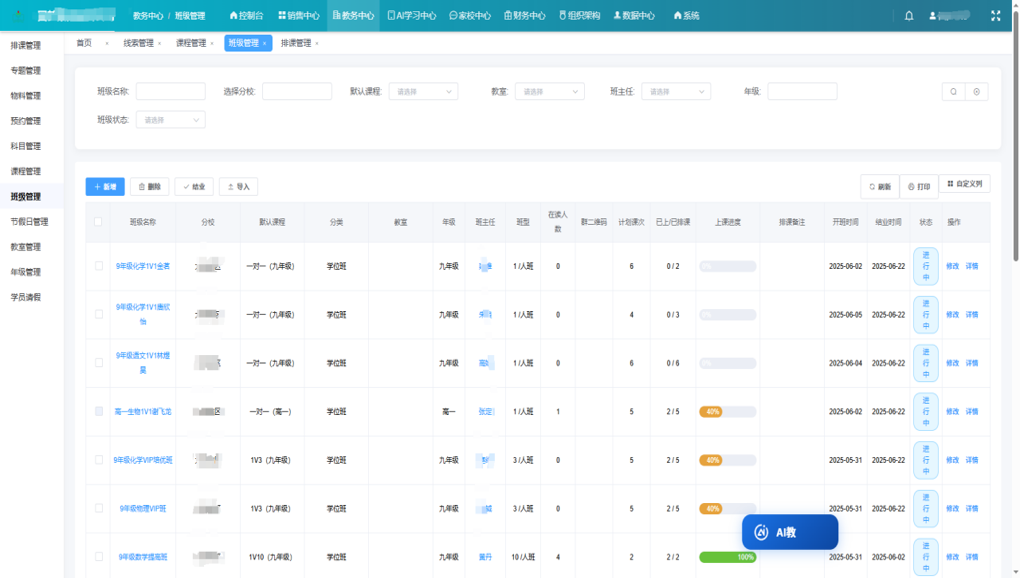
Task: Open 财务中心 in the top navigation
Action: 524,16
